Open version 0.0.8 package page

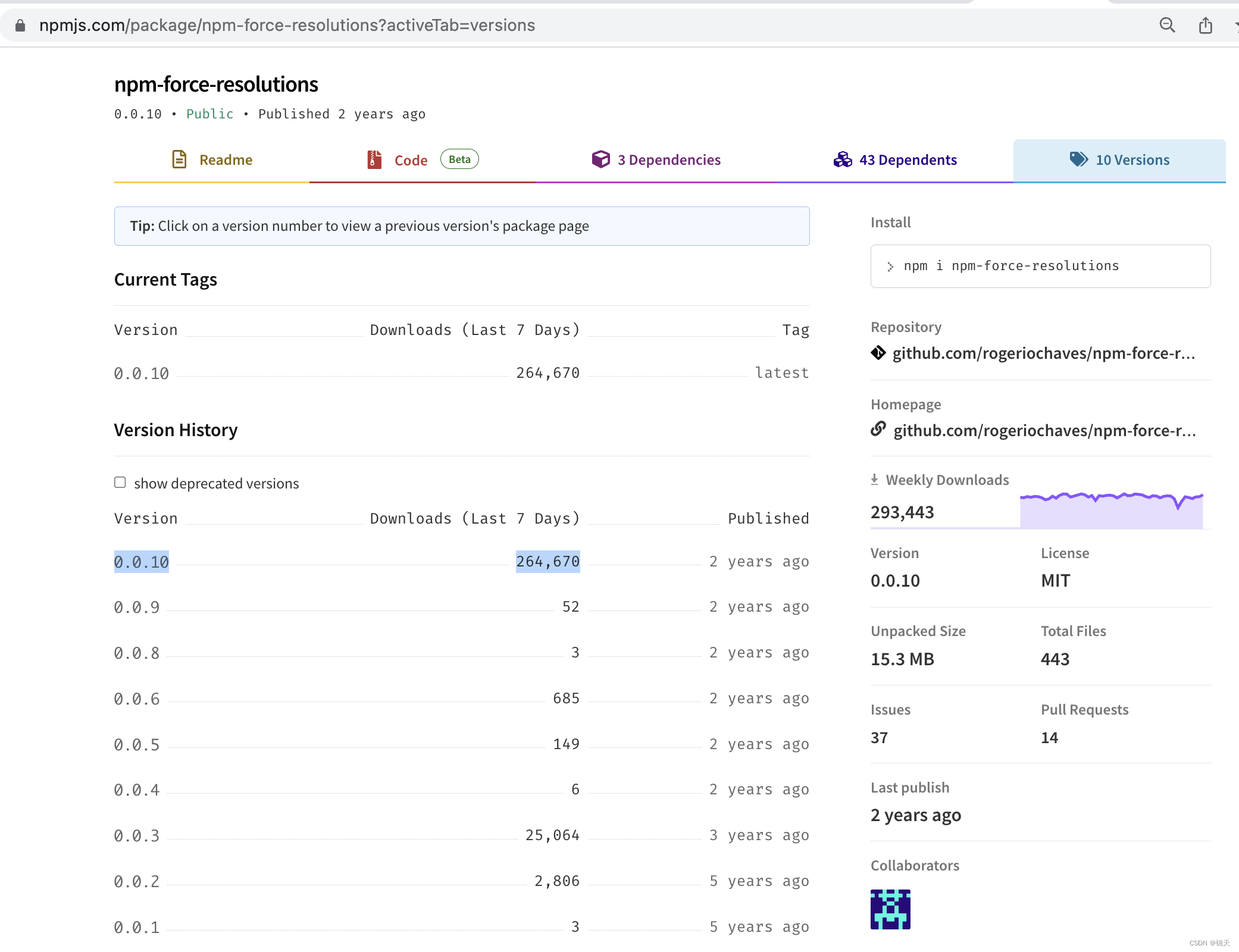point(137,653)
